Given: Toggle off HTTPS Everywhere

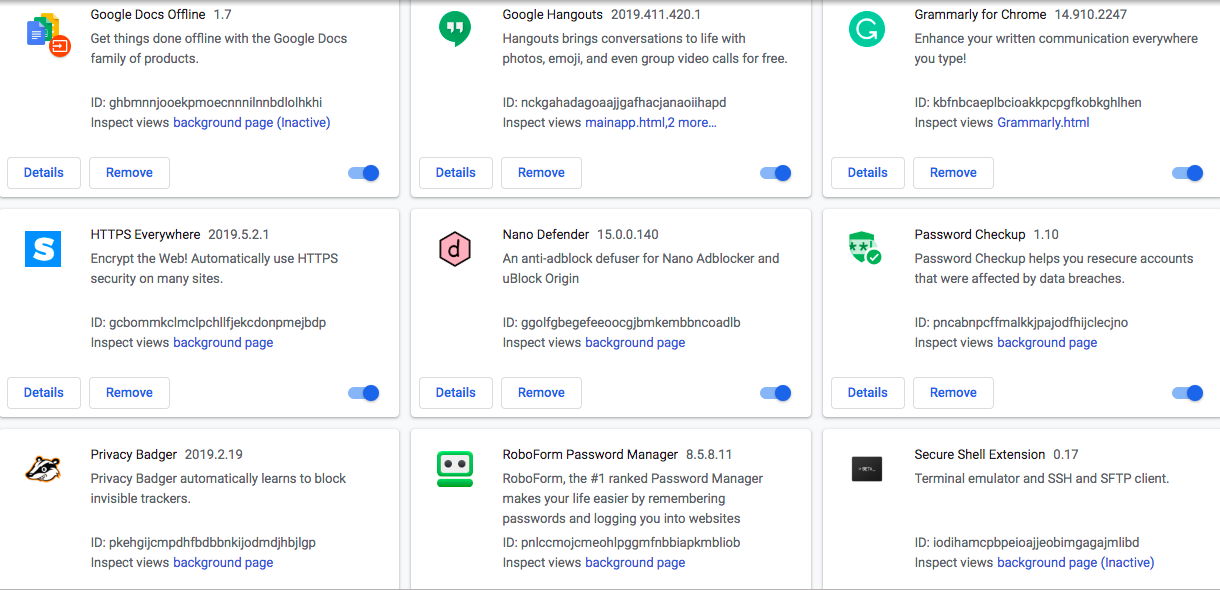Looking at the screenshot, I should click(364, 393).
